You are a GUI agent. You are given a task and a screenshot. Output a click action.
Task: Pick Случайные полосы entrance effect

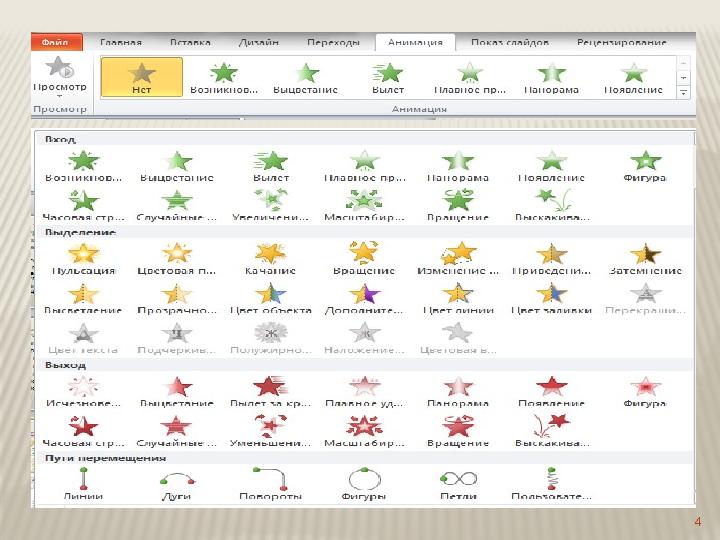click(x=177, y=206)
